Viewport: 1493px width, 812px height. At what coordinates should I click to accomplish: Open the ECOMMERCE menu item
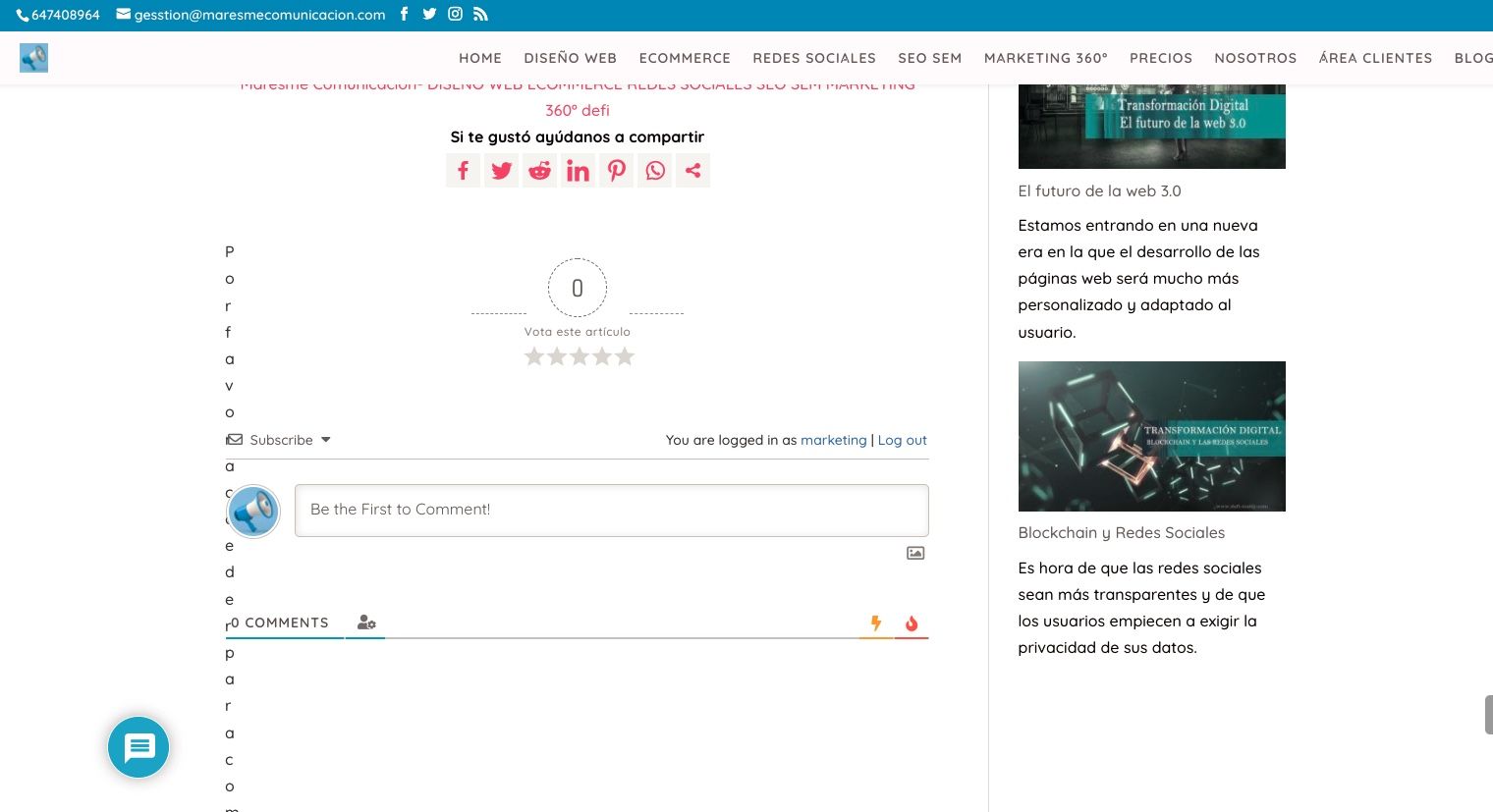pyautogui.click(x=685, y=58)
